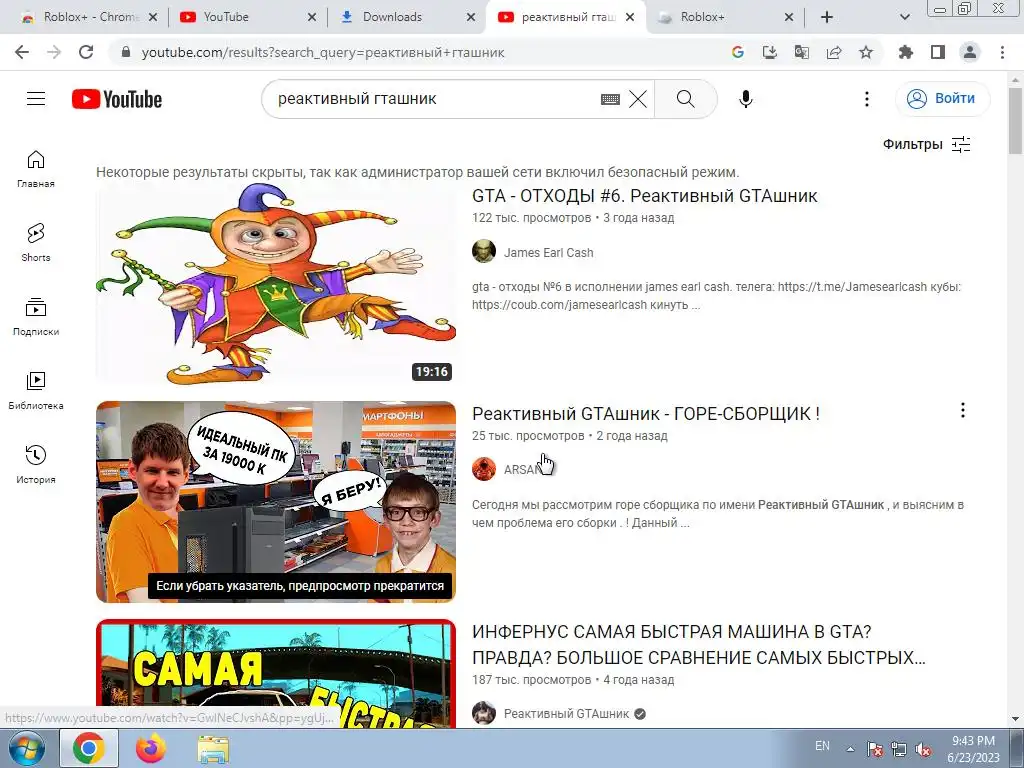
Task: Open the YouTube hamburger guide menu
Action: coord(36,99)
